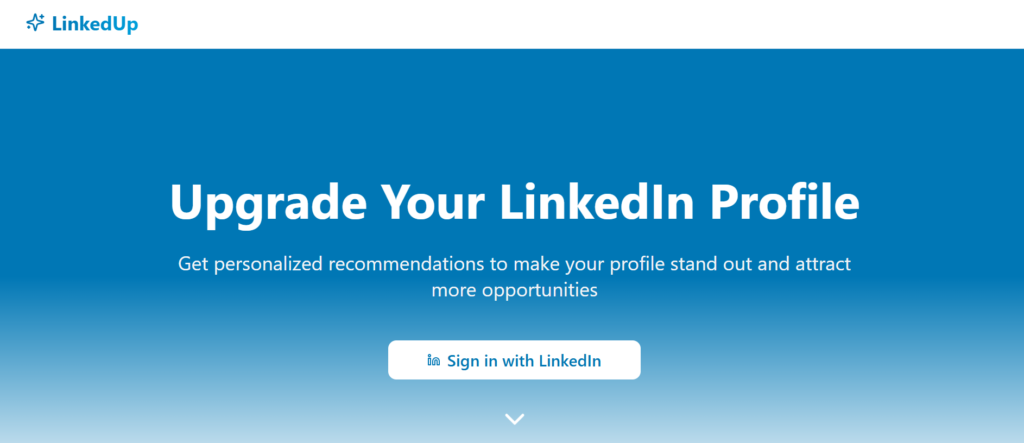Image resolution: width=1024 pixels, height=443 pixels.
Task: Open the LinkedUp brand name link
Action: click(92, 23)
